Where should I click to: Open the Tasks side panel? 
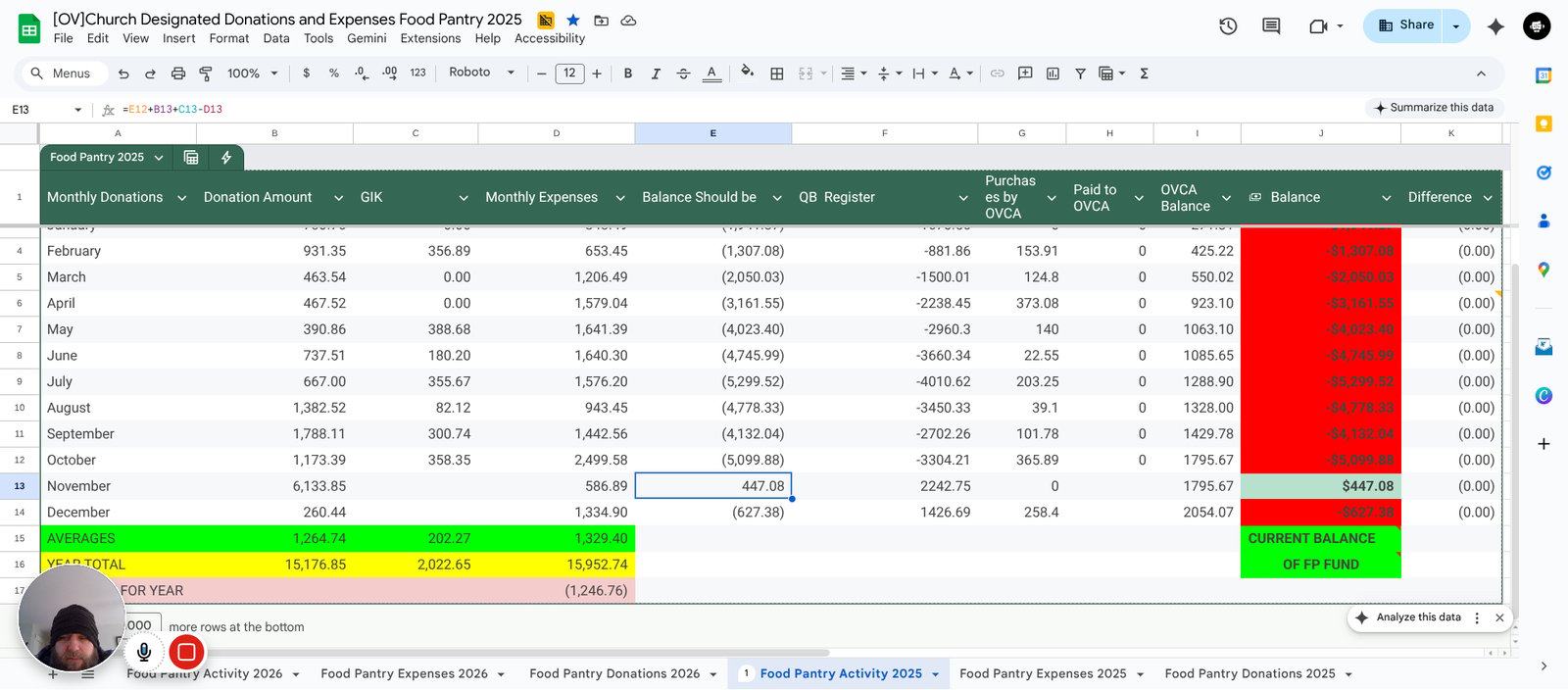point(1543,172)
